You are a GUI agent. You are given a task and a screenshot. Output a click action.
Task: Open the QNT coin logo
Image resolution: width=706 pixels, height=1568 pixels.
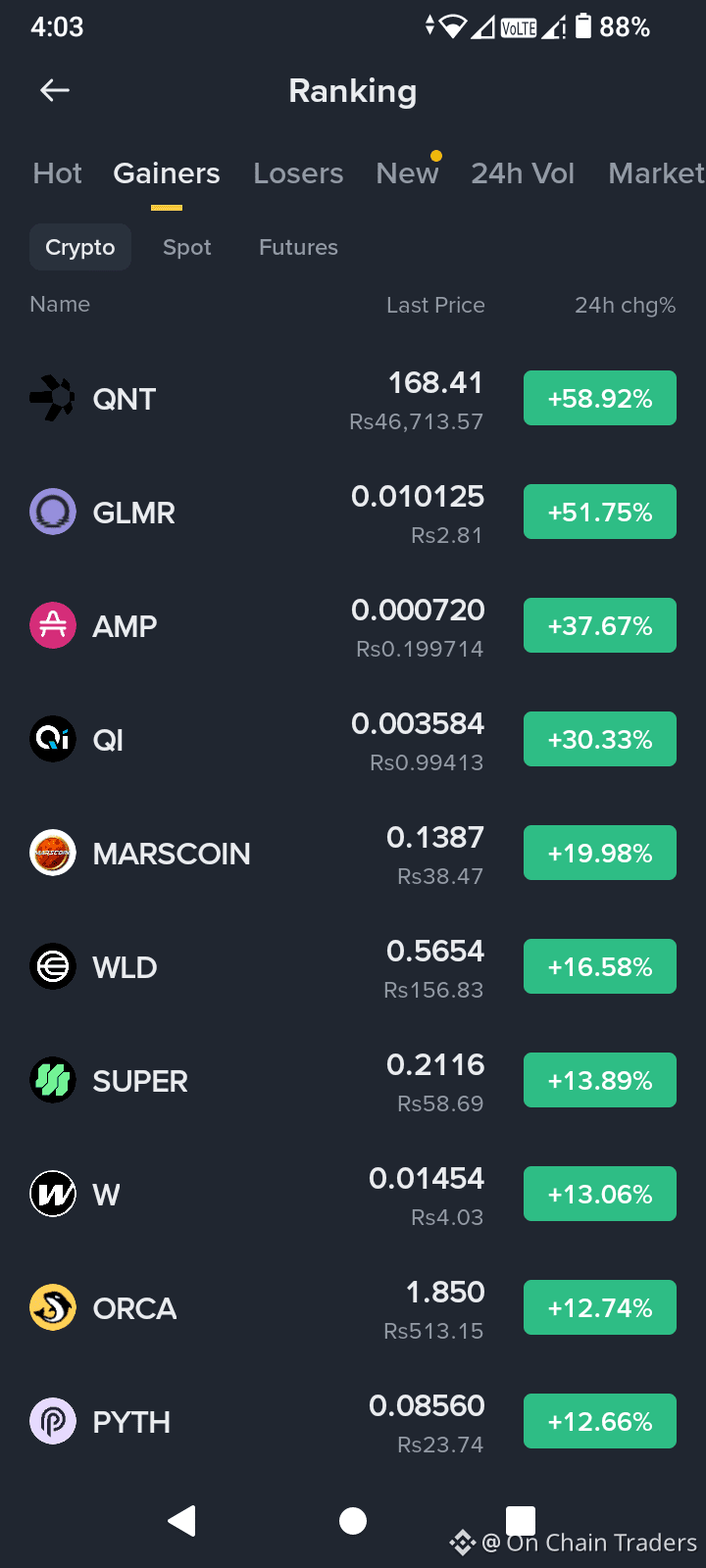(53, 399)
